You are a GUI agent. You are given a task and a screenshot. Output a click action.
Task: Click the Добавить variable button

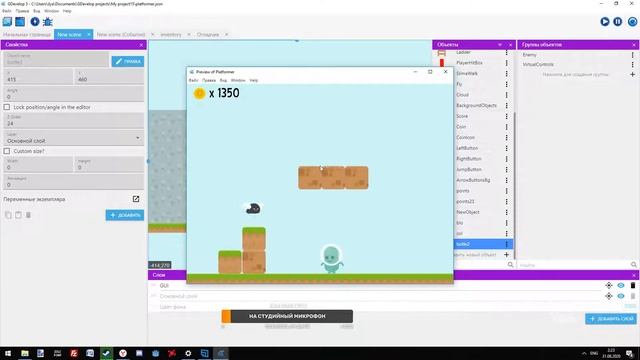coord(125,215)
